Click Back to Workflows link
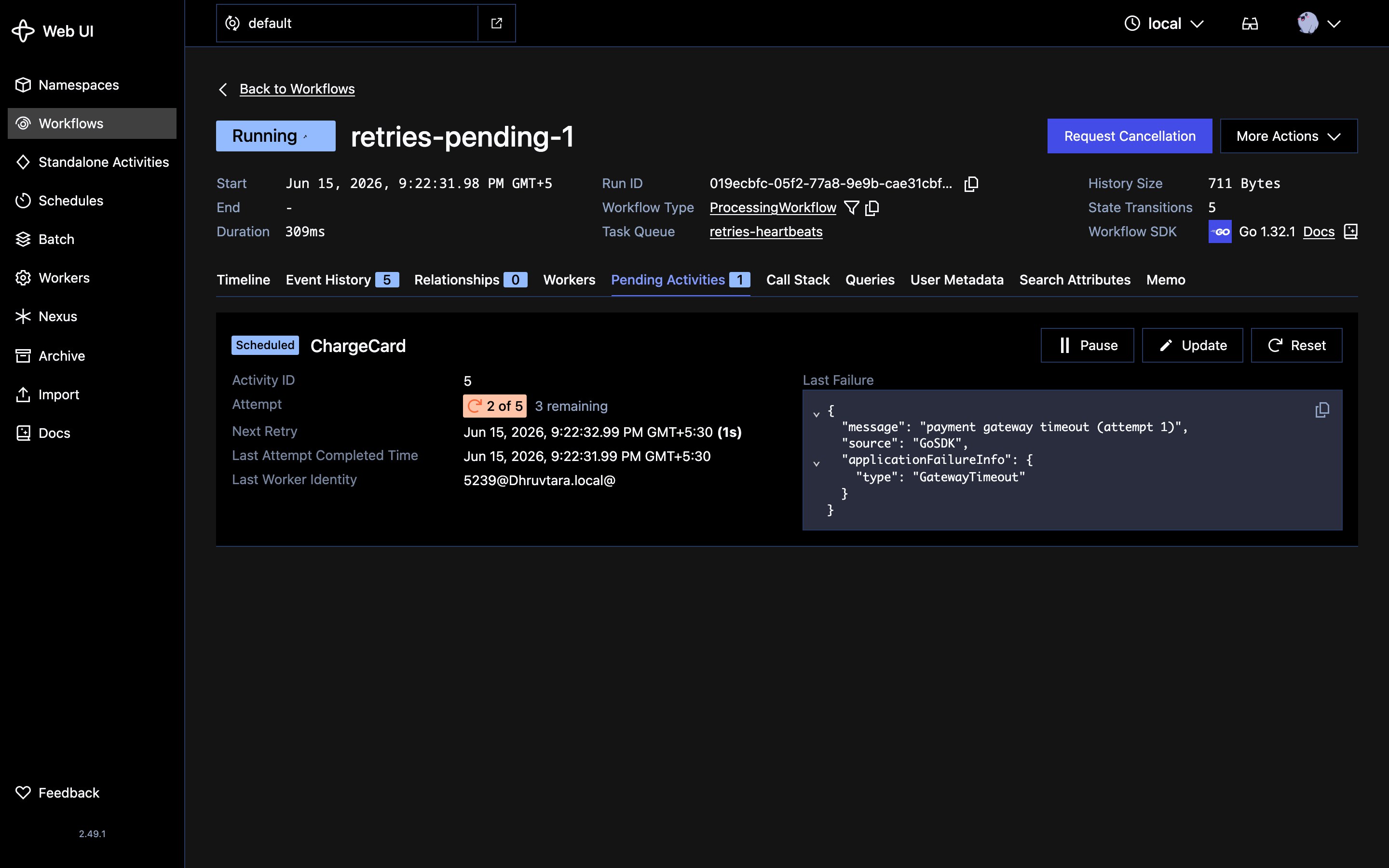Viewport: 1389px width, 868px height. [x=297, y=89]
